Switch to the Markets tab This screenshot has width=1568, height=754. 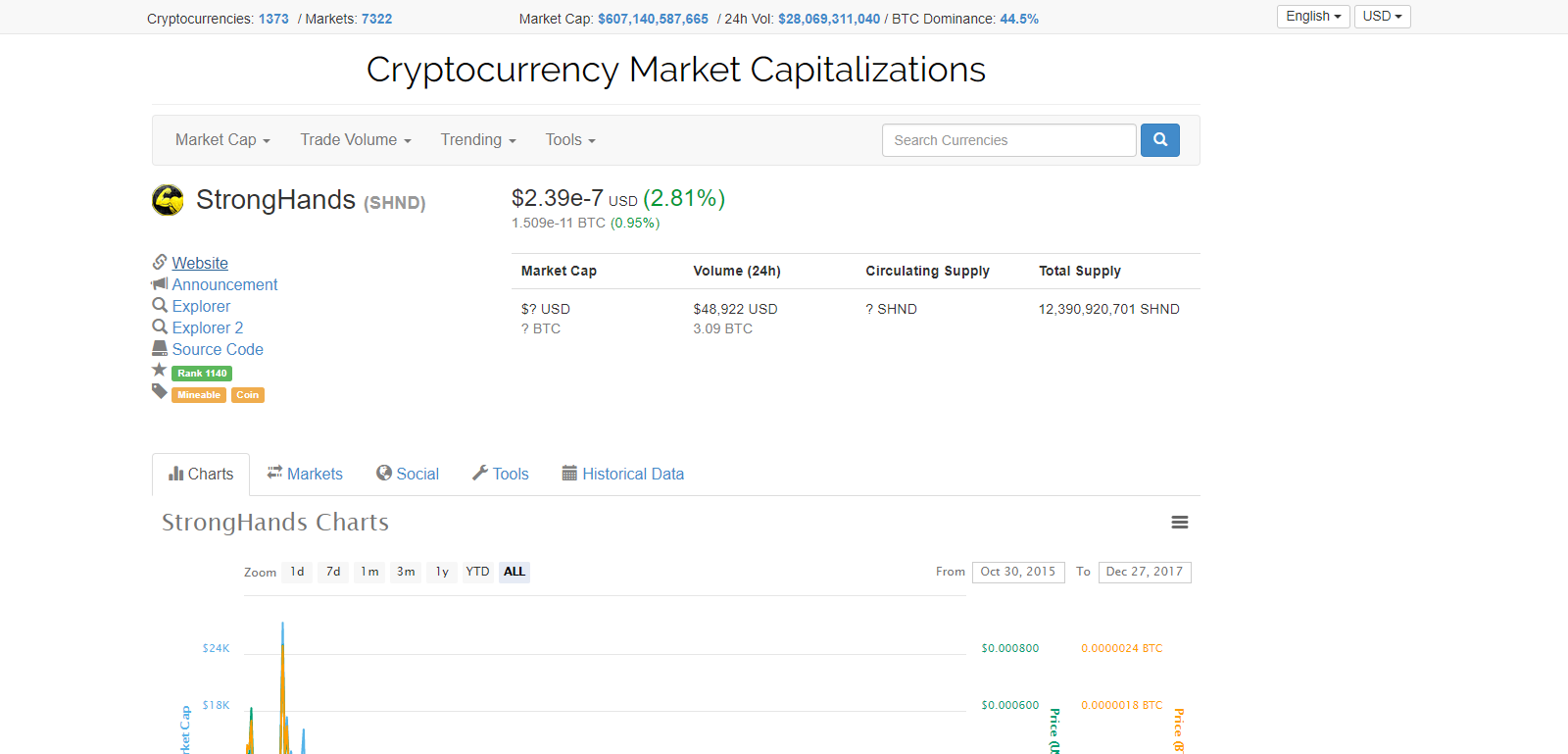[x=305, y=475]
